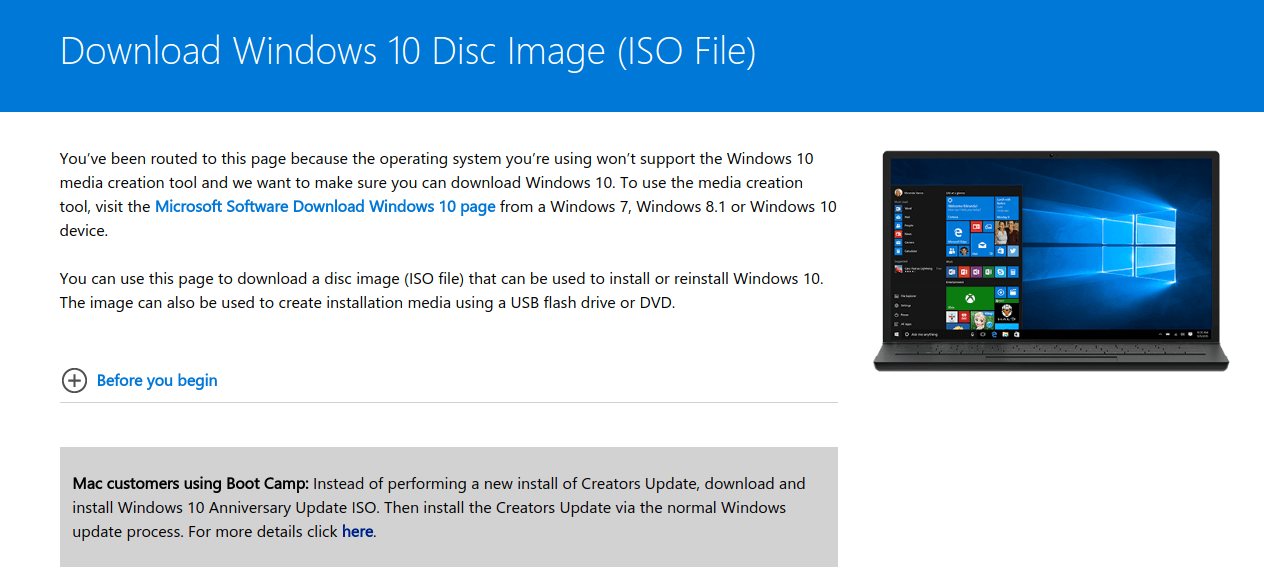Click the paragraph starting 'You can use this page'
The height and width of the screenshot is (584, 1264).
coord(442,290)
